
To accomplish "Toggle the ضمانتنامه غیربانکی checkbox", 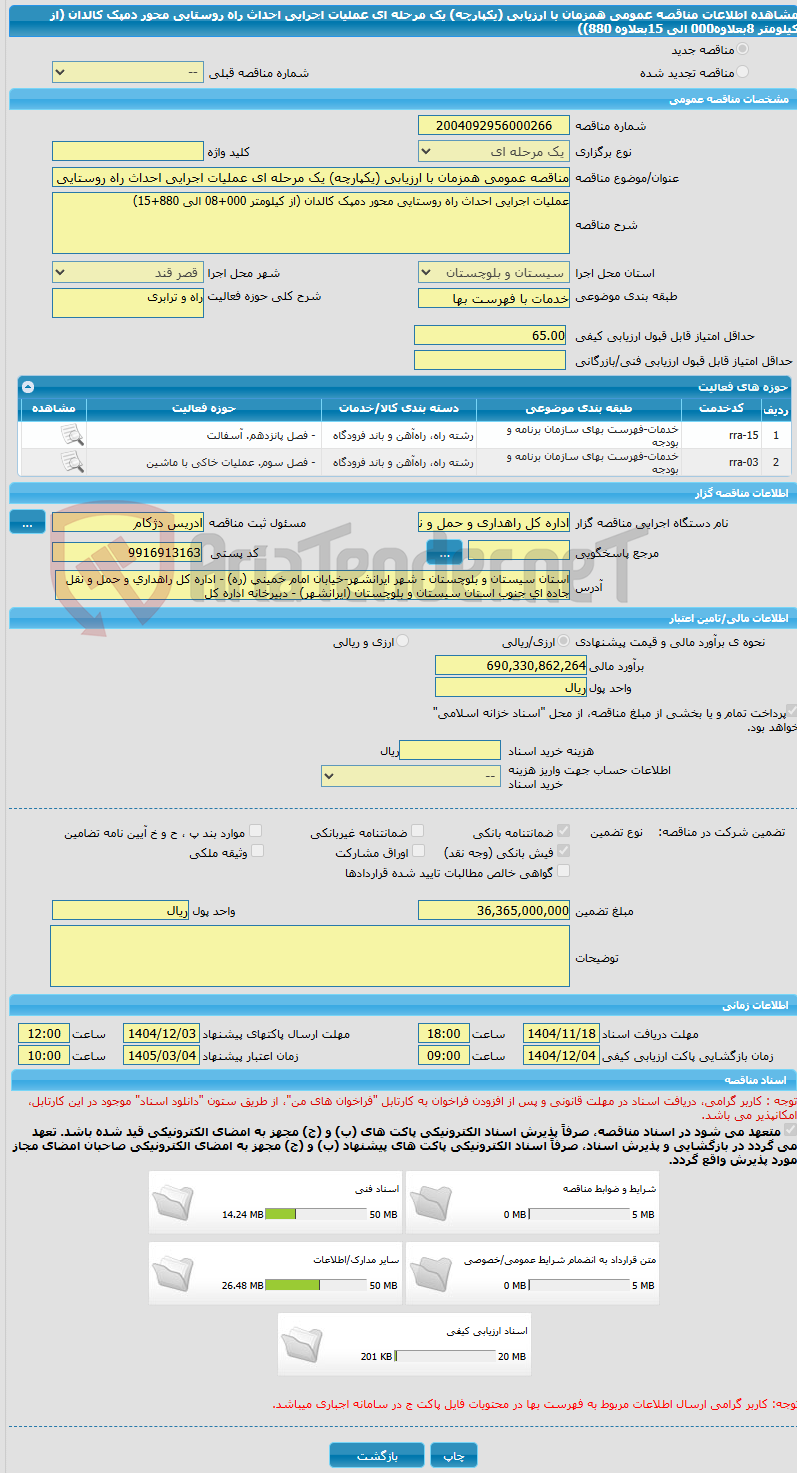I will (x=417, y=832).
